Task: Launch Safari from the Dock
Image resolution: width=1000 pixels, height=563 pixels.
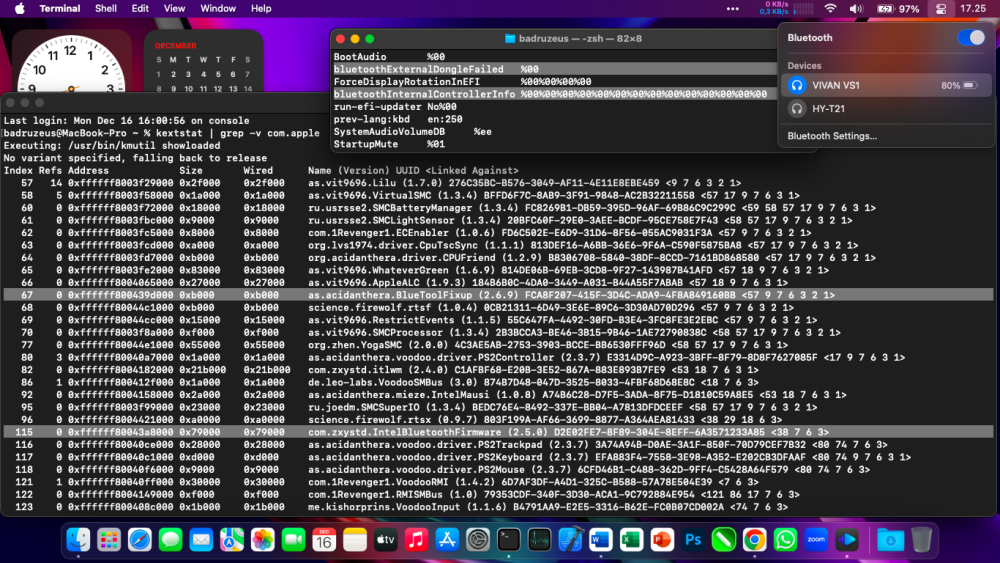Action: pos(140,540)
